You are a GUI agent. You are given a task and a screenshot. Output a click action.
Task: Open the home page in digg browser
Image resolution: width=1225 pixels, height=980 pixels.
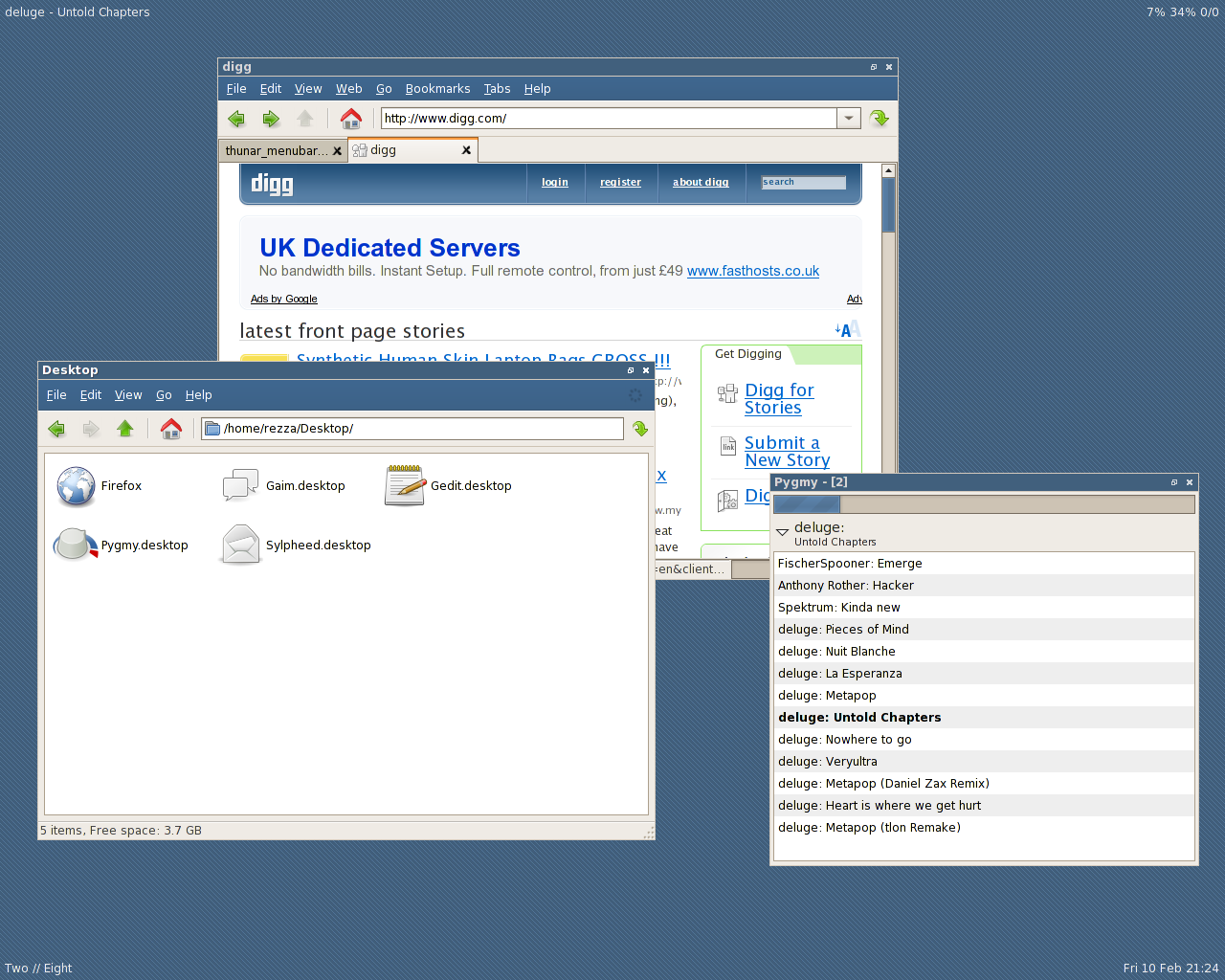351,119
